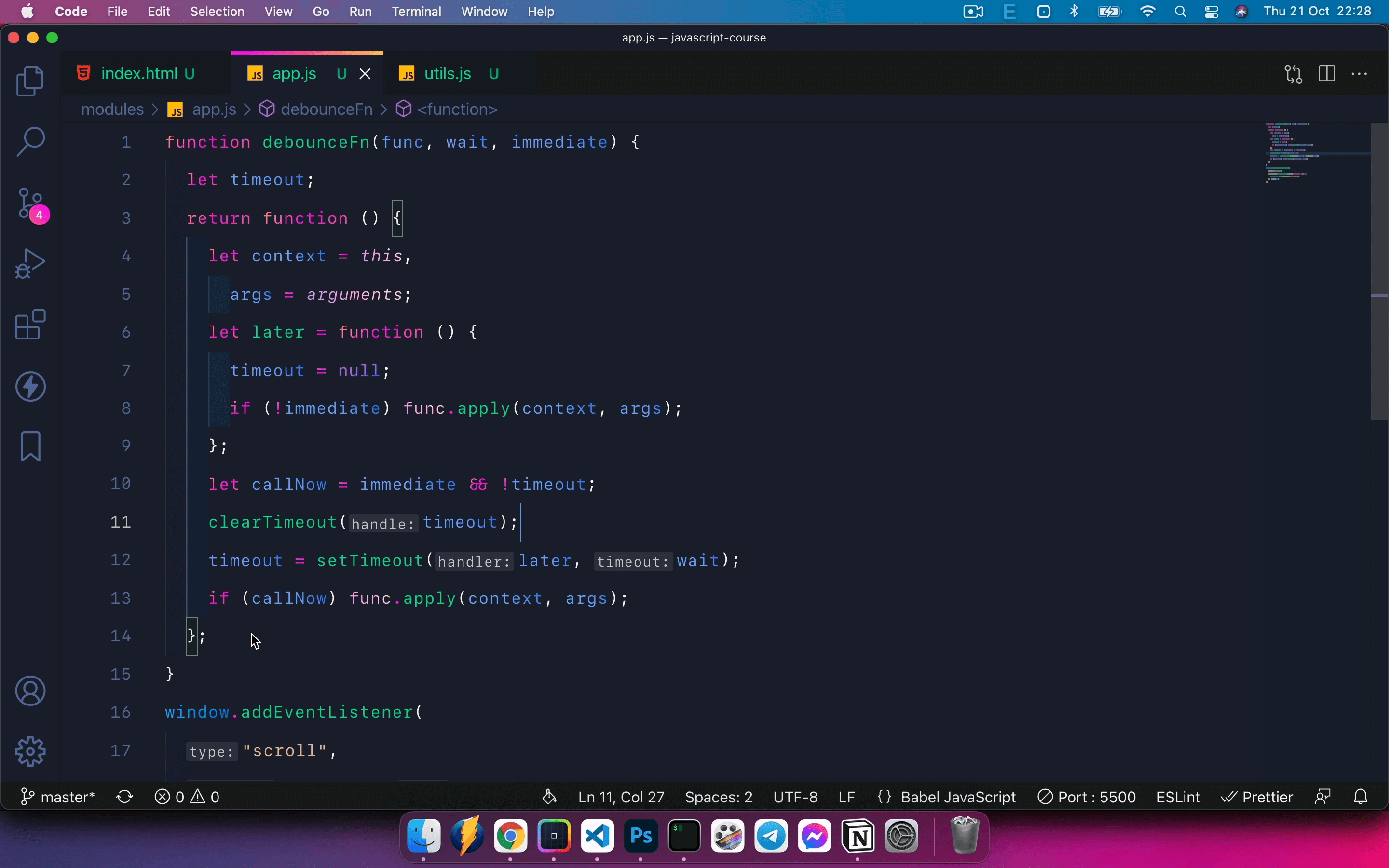Open the Spaces: 2 indentation picker
The image size is (1389, 868).
pyautogui.click(x=719, y=798)
